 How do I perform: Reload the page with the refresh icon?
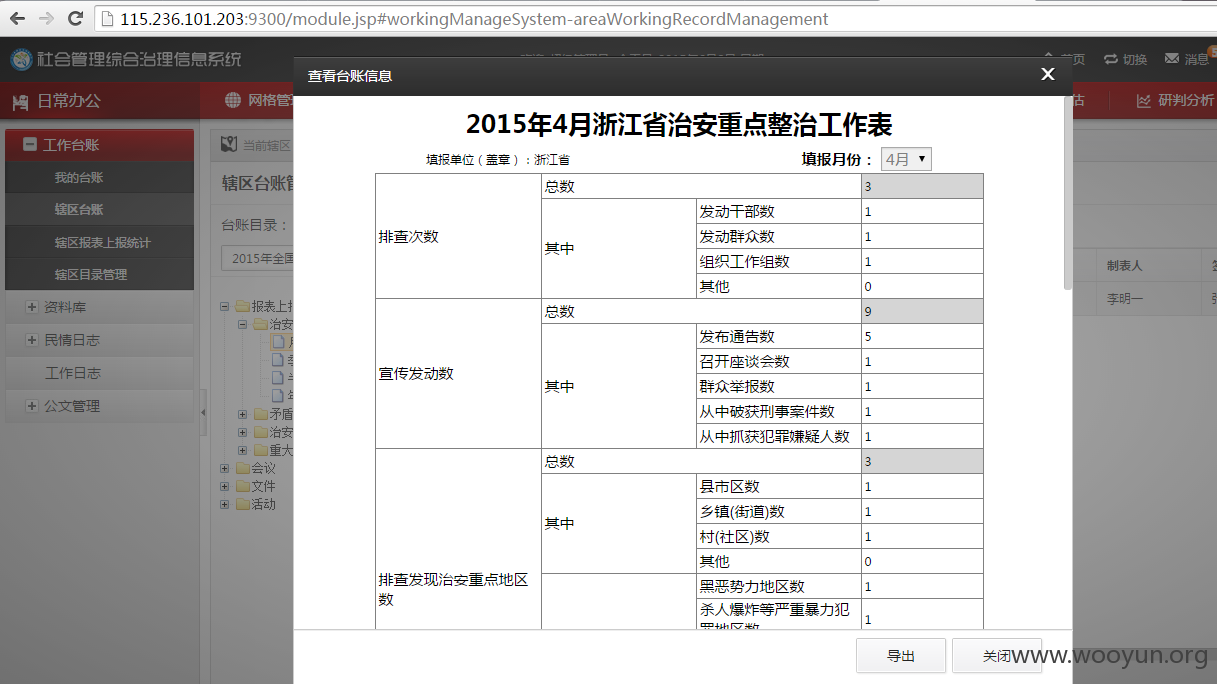(x=75, y=19)
